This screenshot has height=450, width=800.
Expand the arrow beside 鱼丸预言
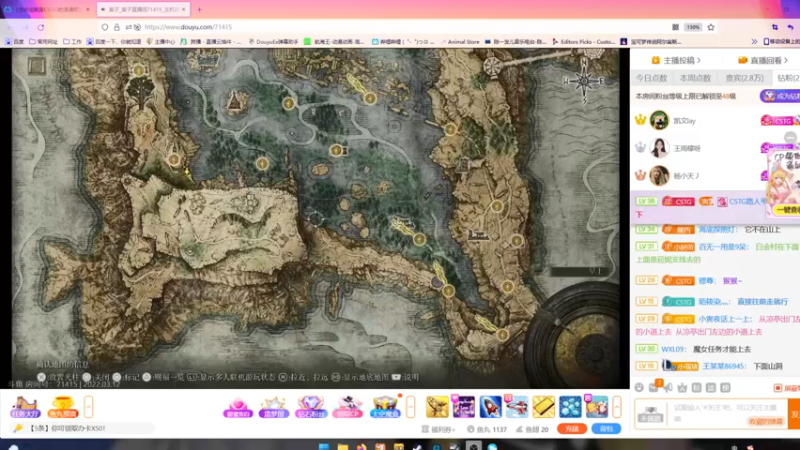pyautogui.click(x=88, y=407)
